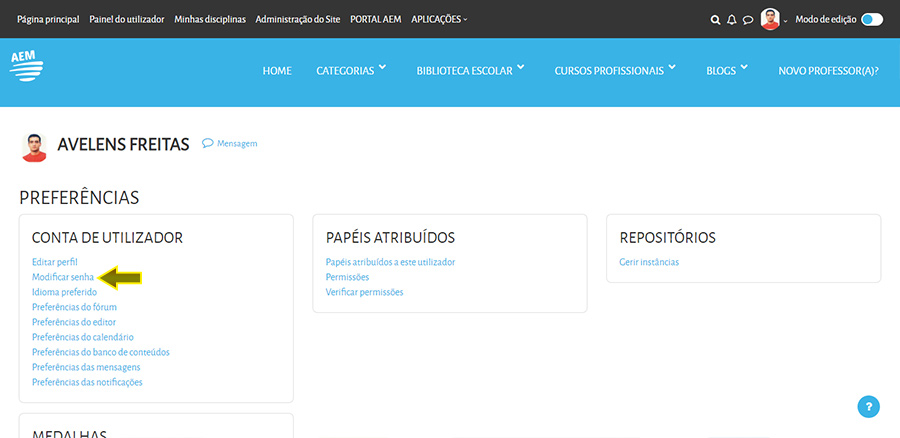Send a Mensagem to the user
The image size is (900, 438).
pos(230,144)
